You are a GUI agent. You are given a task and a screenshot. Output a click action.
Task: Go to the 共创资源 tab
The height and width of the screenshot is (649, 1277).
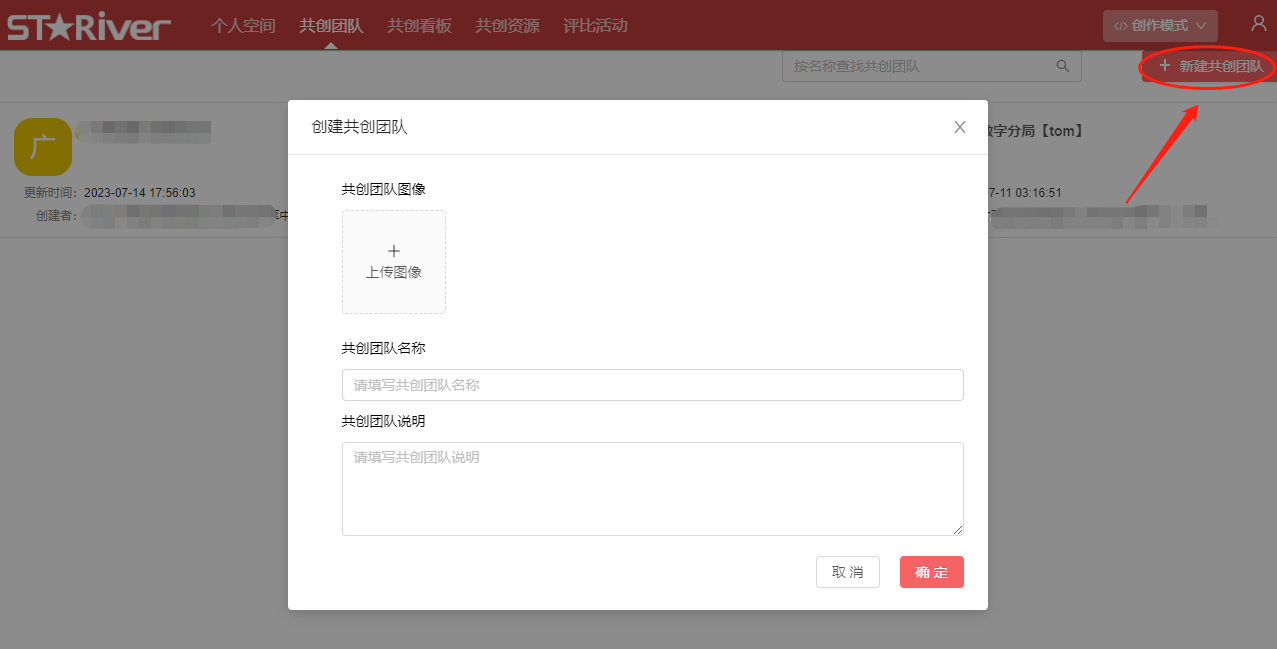coord(507,26)
